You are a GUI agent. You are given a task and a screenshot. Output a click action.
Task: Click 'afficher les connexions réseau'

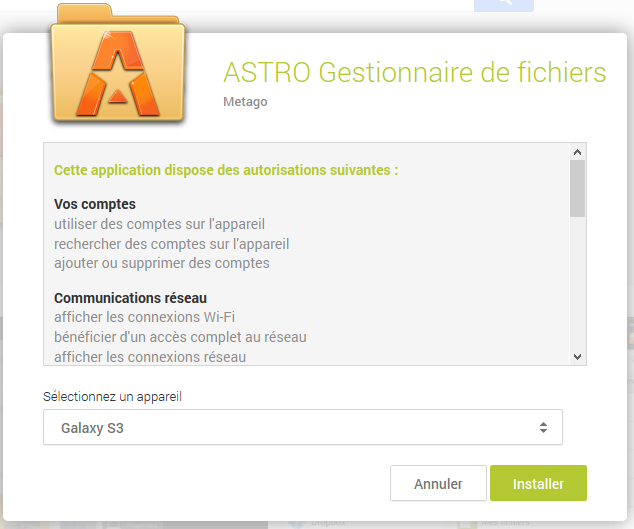(x=150, y=357)
